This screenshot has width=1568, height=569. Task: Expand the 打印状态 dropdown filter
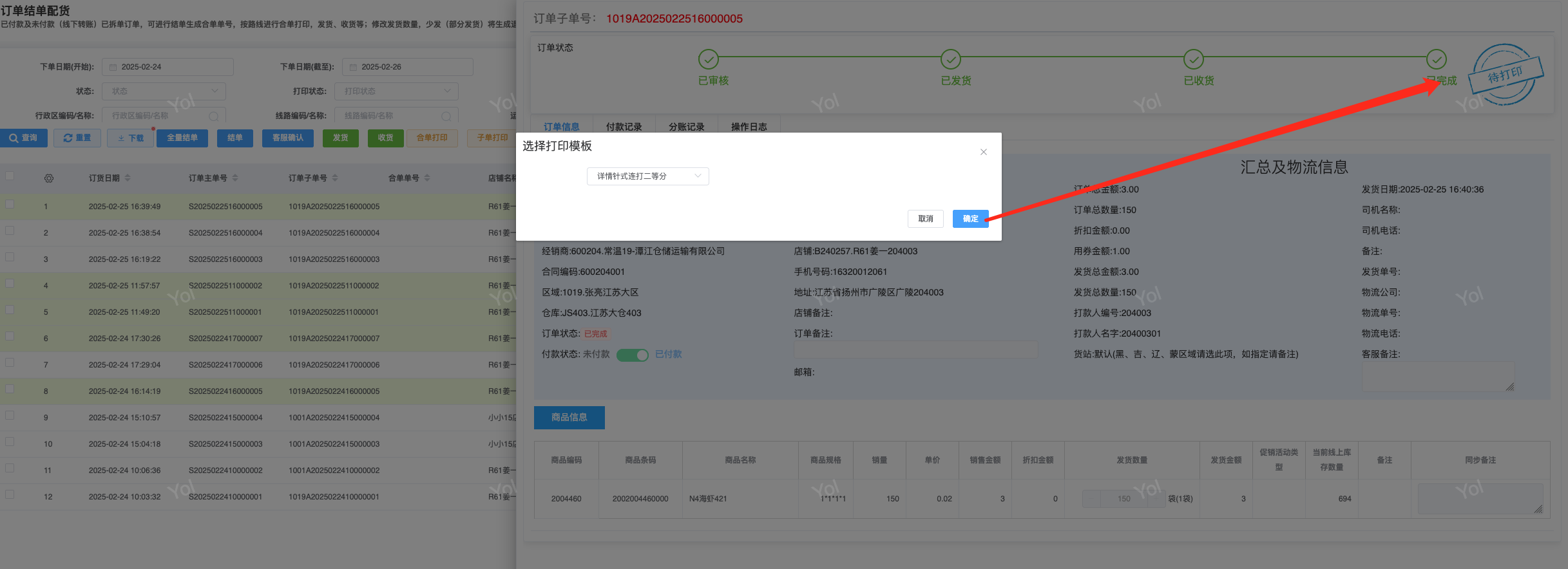(396, 91)
